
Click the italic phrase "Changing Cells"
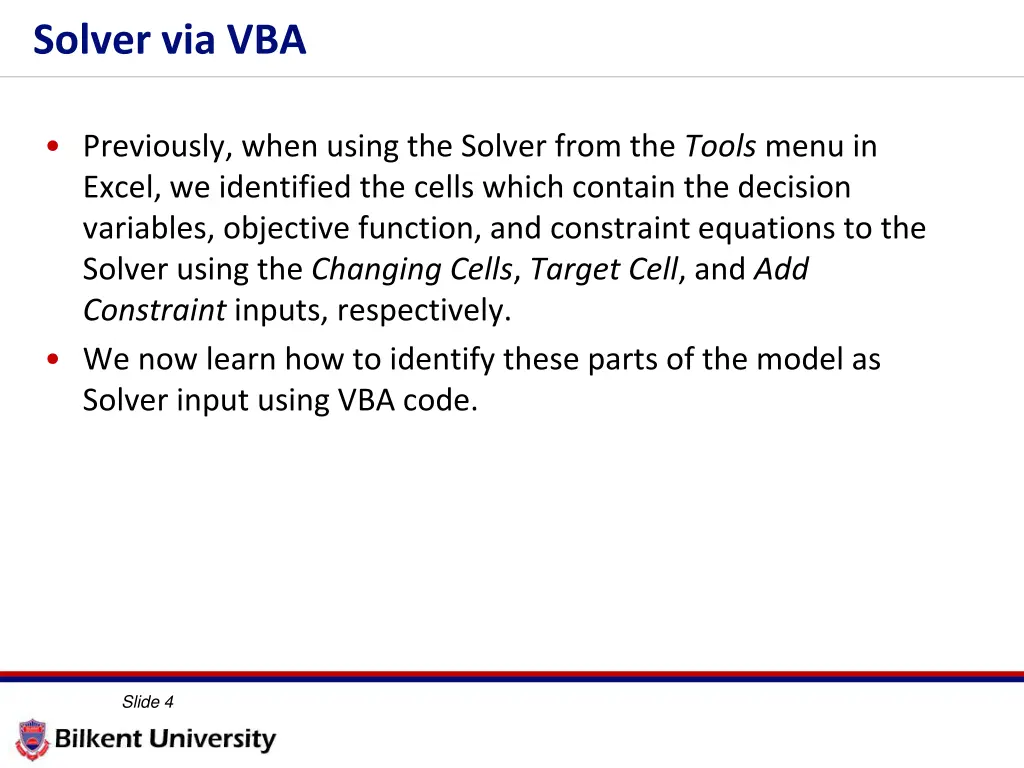tap(412, 270)
